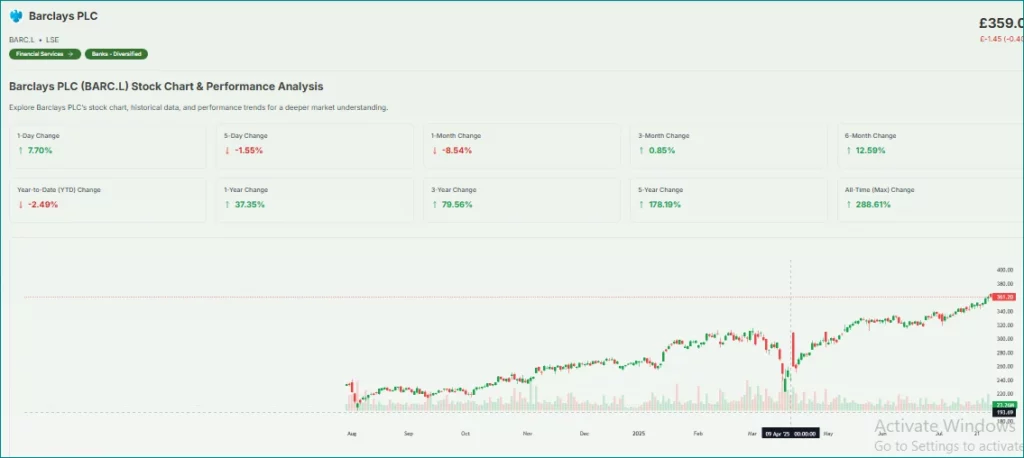1024x458 pixels.
Task: Click the green up arrow beside 288.61%
Action: pyautogui.click(x=848, y=204)
